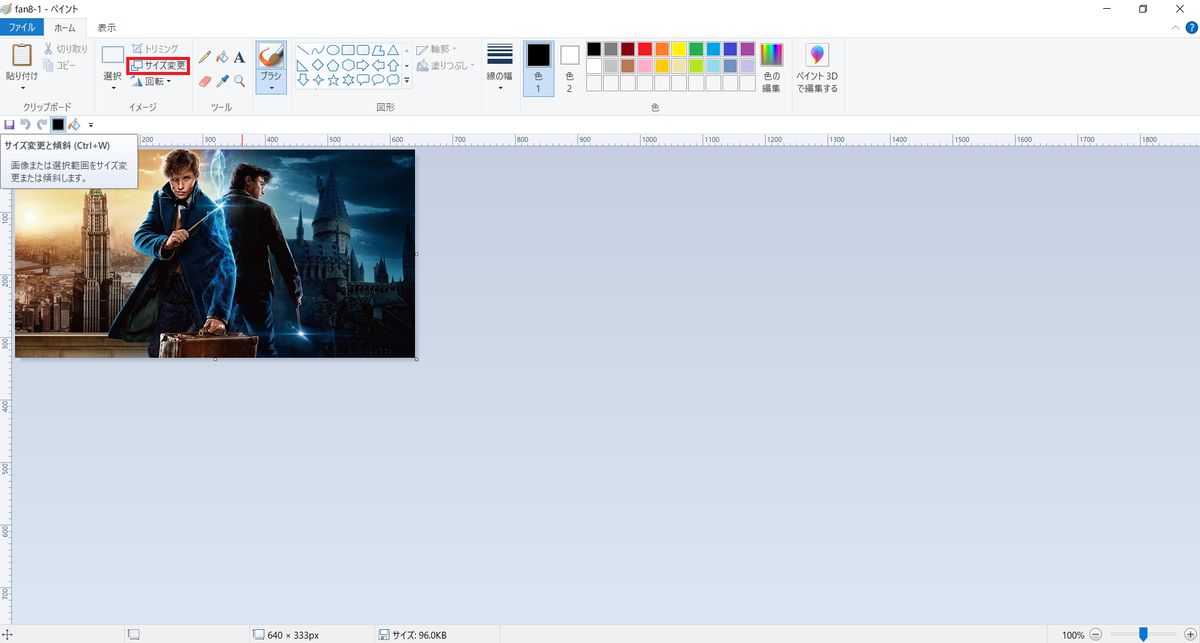Image resolution: width=1200 pixels, height=643 pixels.
Task: Open Customize Quick Access Toolbar arrow
Action: click(91, 125)
